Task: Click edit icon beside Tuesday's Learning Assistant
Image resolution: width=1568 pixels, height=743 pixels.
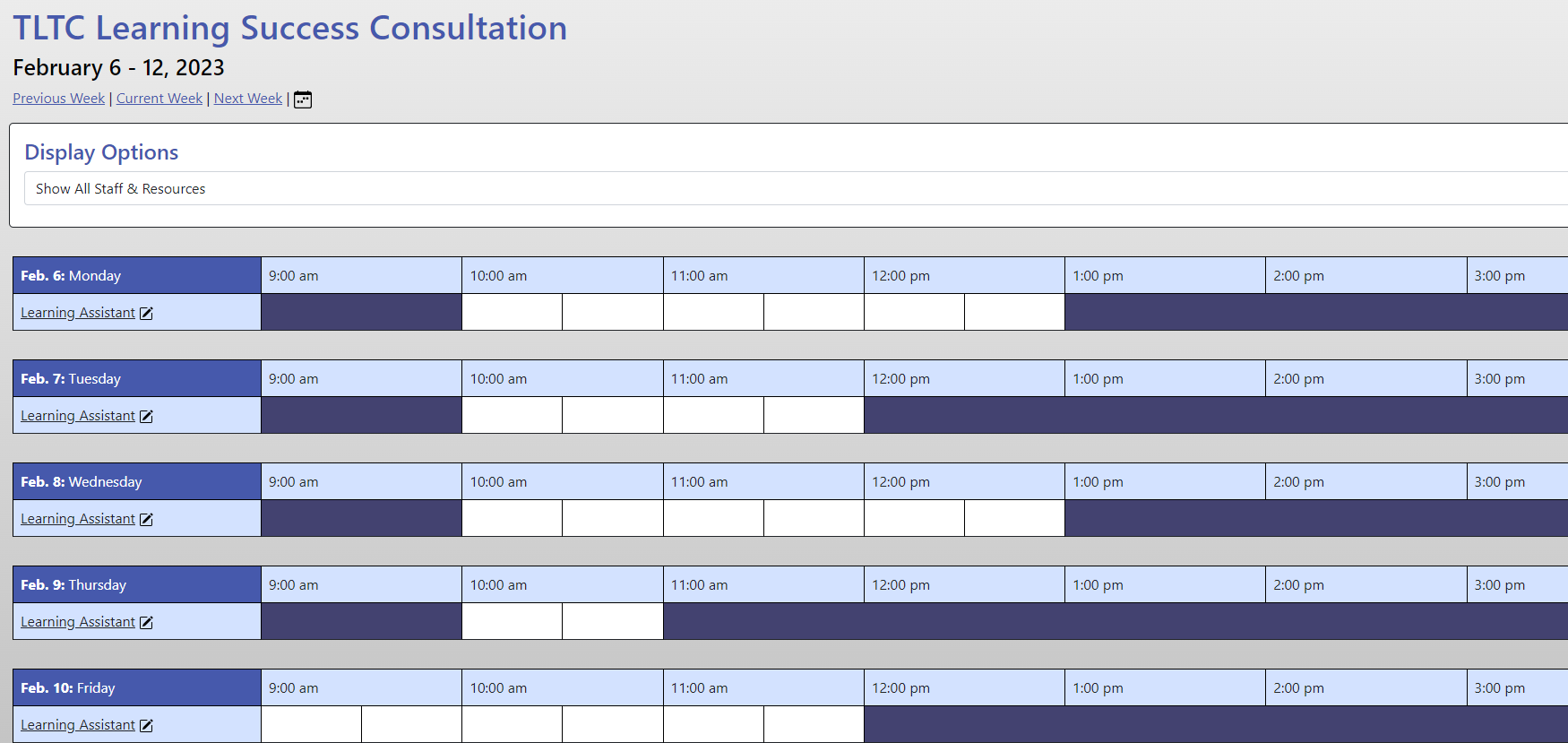Action: pos(146,416)
